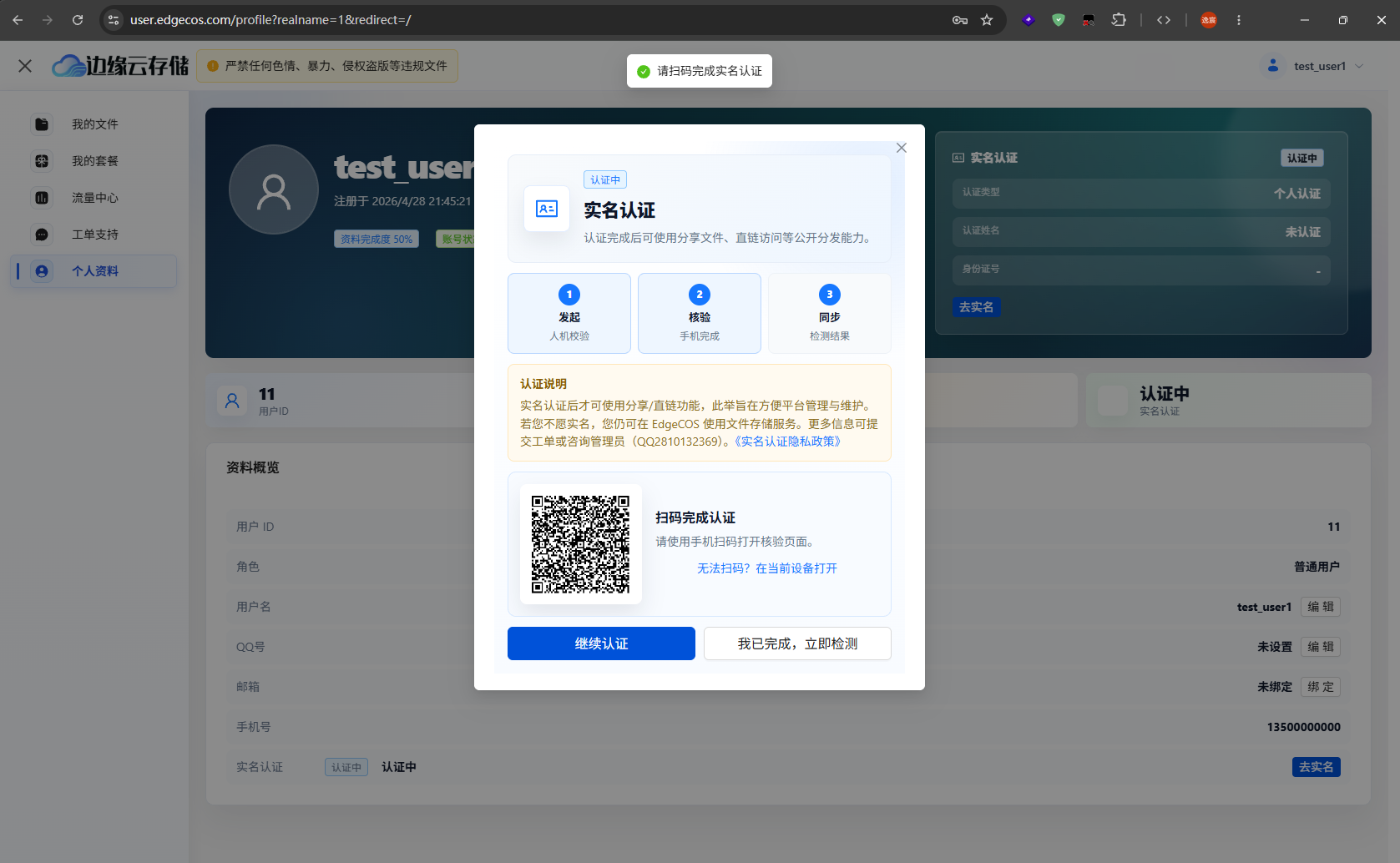Screen dimensions: 1400x863
Task: Click the password key icon in address bar
Action: pyautogui.click(x=960, y=20)
